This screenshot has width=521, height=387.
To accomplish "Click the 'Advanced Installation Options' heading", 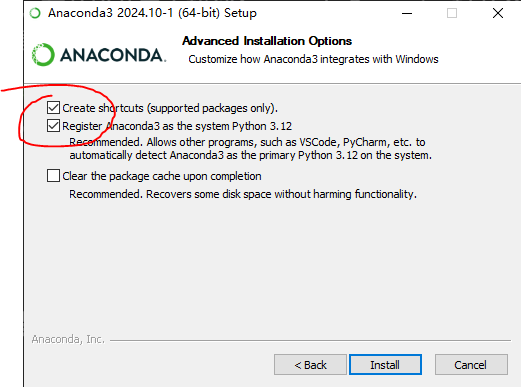I will [267, 41].
